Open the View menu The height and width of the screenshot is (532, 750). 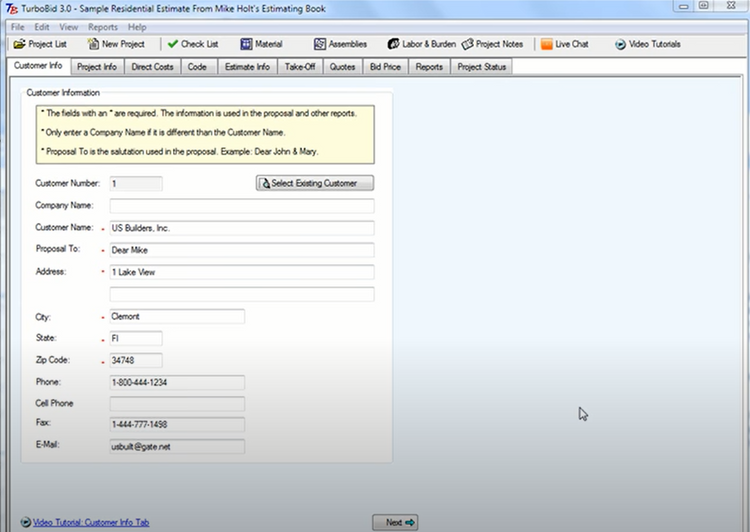(x=68, y=27)
